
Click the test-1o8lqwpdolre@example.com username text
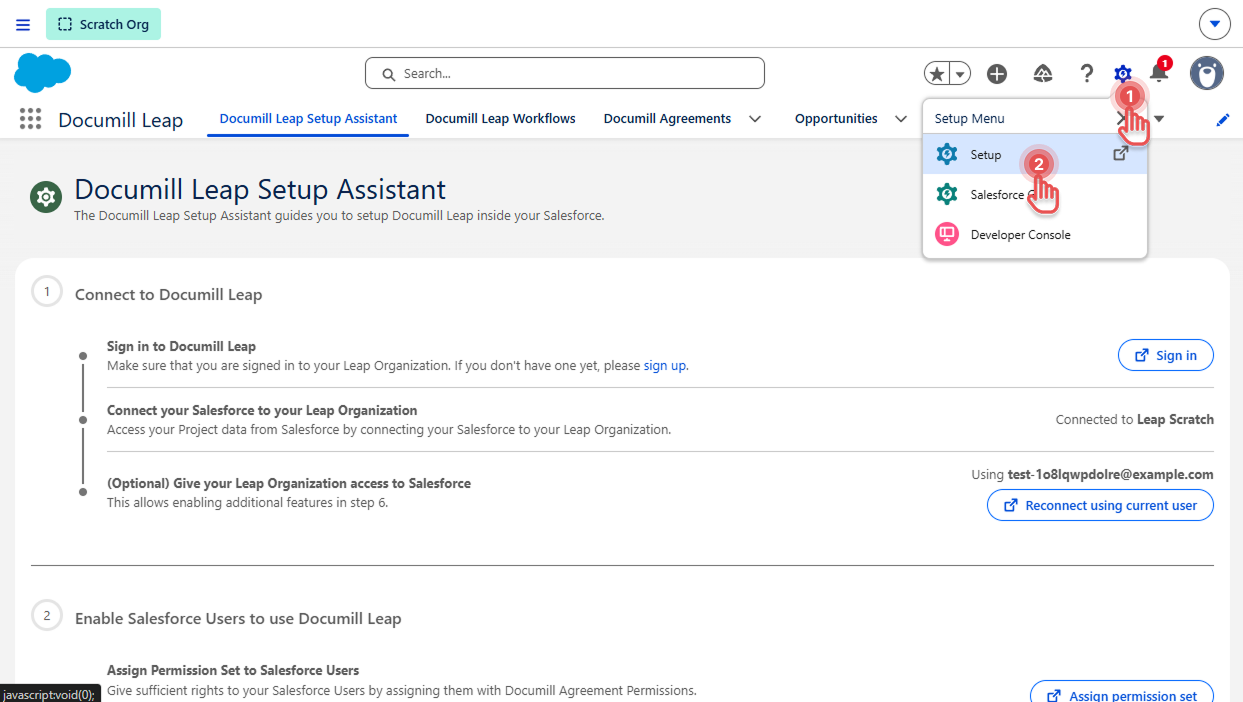coord(1111,474)
